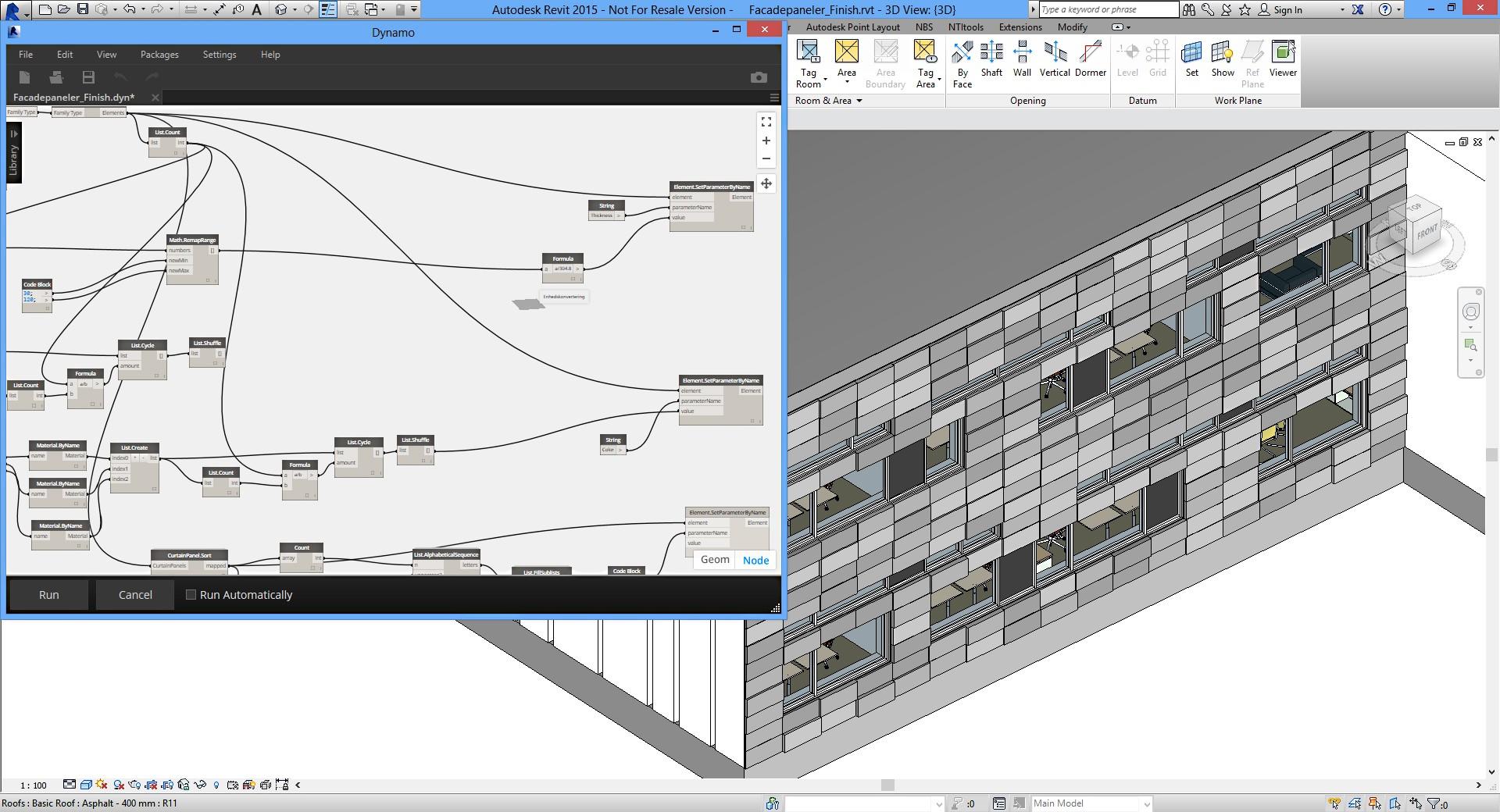Image resolution: width=1500 pixels, height=812 pixels.
Task: Click the By Face opening tool
Action: pyautogui.click(x=962, y=64)
